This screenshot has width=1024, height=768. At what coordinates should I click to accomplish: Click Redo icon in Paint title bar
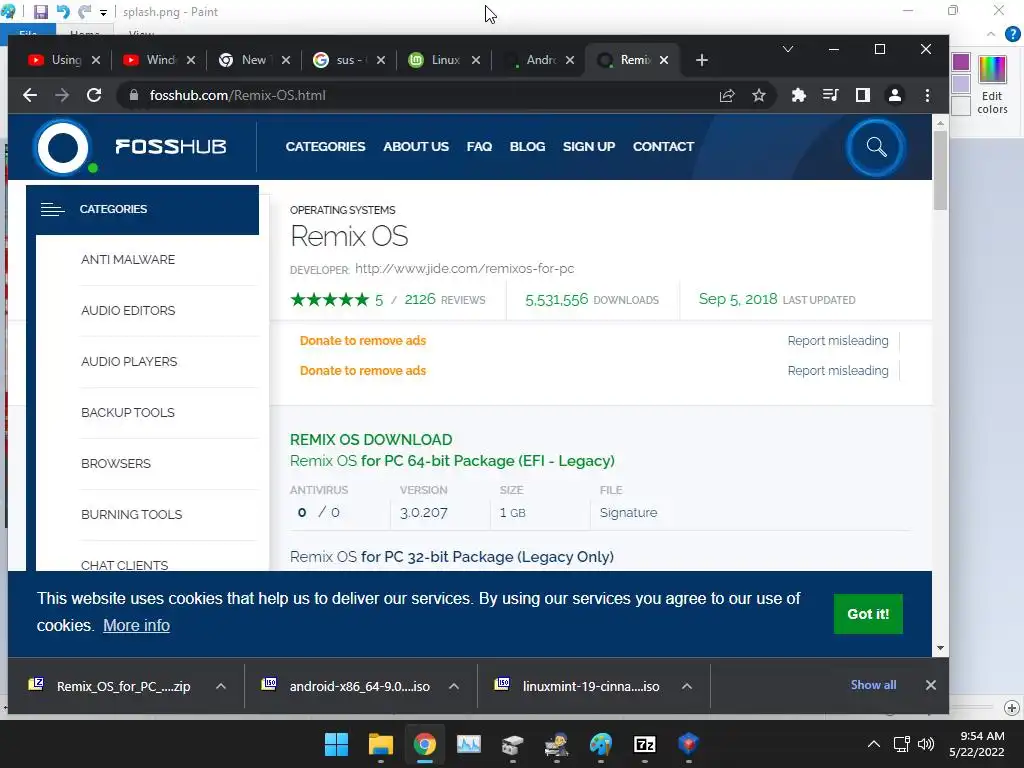click(84, 12)
